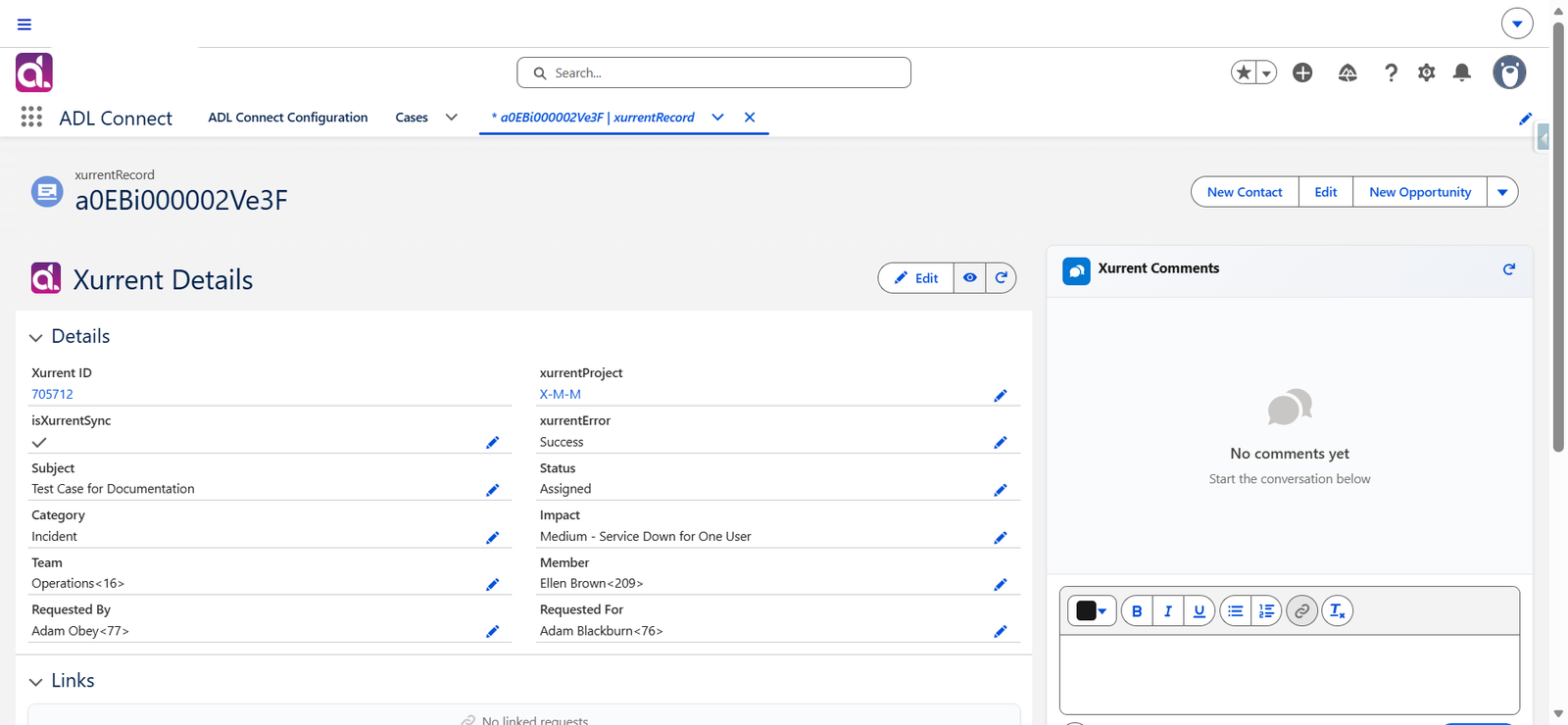Click the Xurrent Comments chat icon
This screenshot has height=725, width=1568.
point(1076,271)
